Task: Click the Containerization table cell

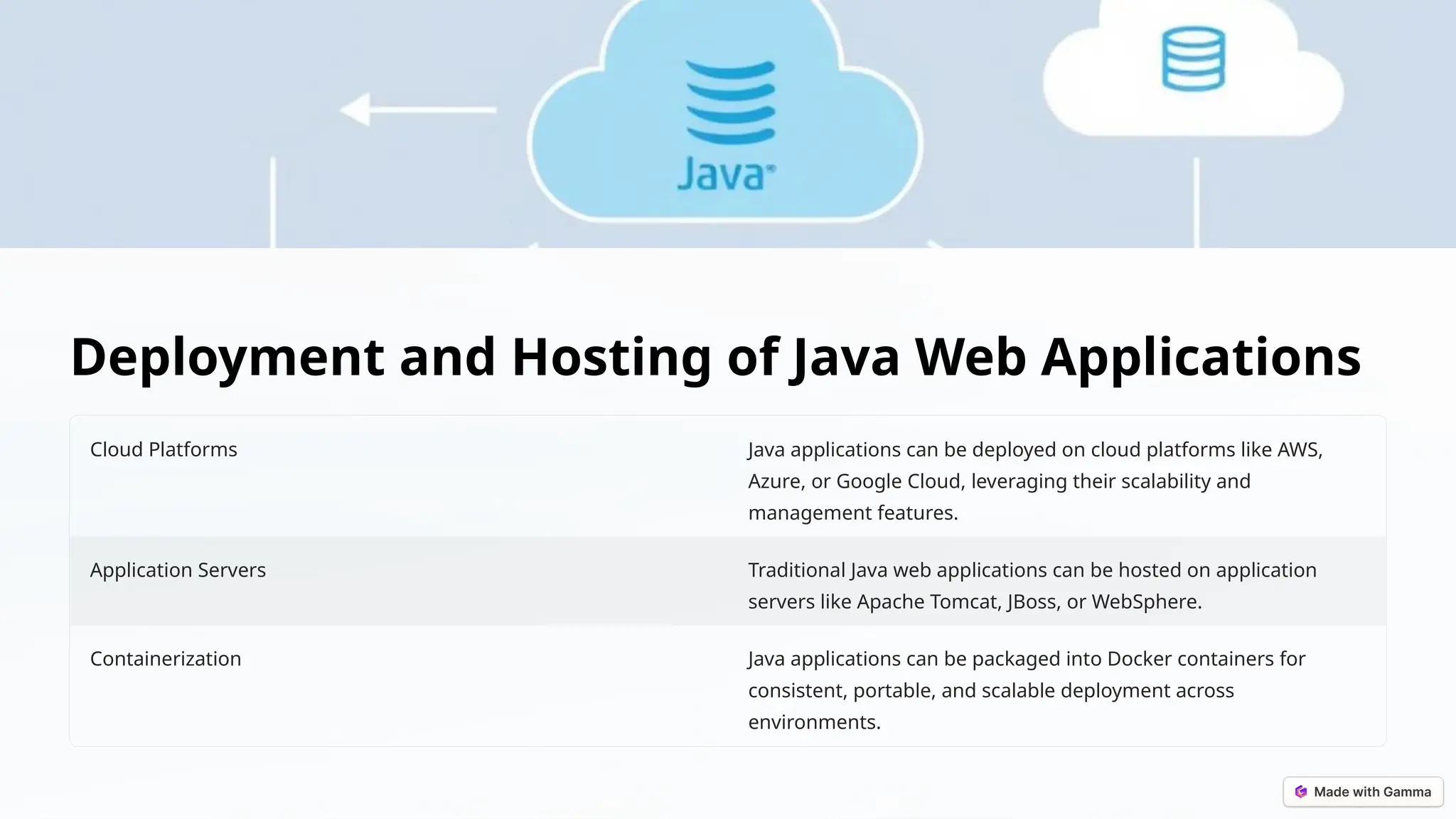Action: click(x=399, y=685)
